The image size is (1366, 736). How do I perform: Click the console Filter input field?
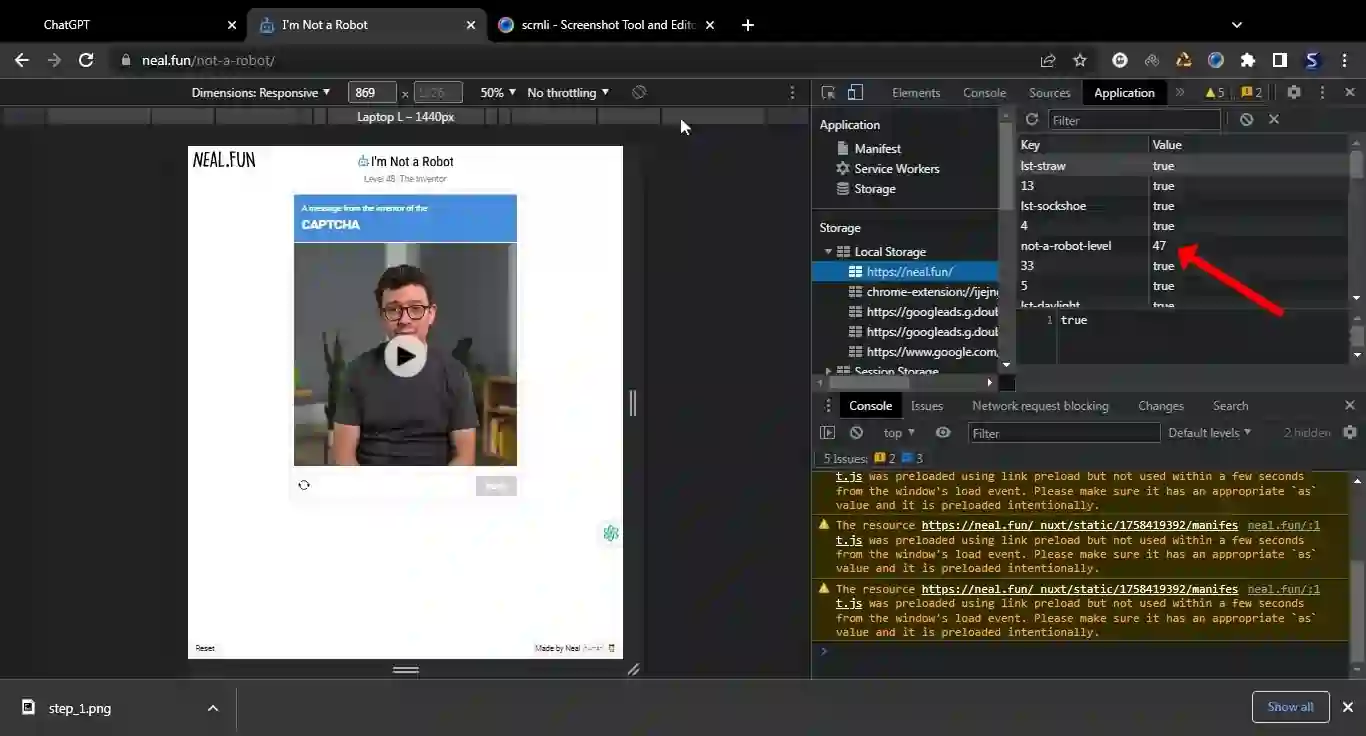[1064, 433]
